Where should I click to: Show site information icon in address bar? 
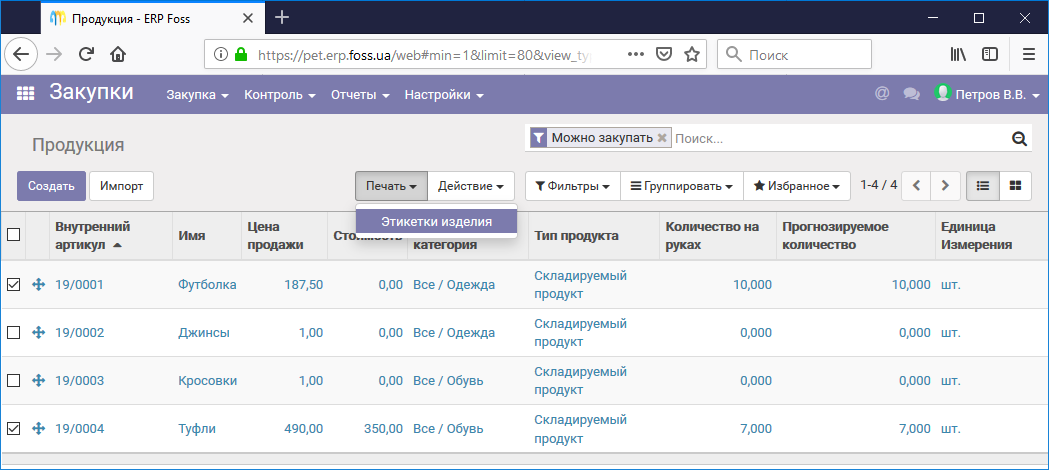click(220, 54)
